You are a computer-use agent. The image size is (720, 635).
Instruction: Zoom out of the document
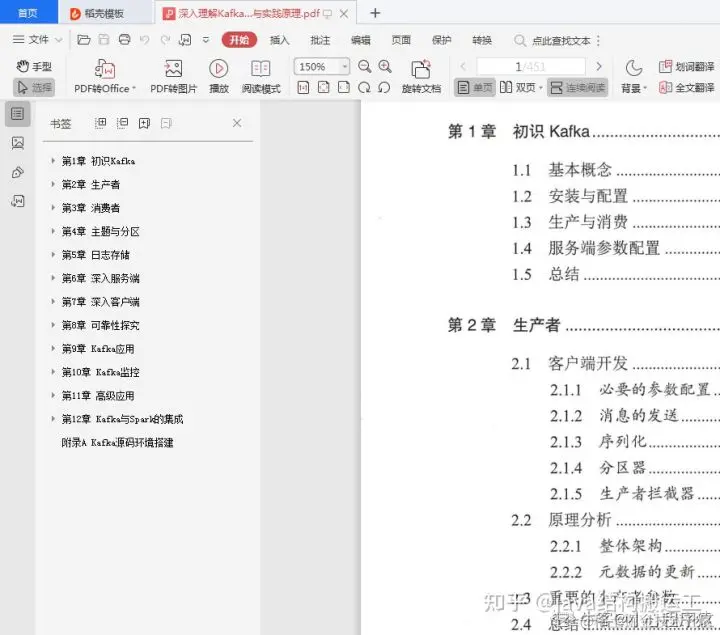coord(365,67)
